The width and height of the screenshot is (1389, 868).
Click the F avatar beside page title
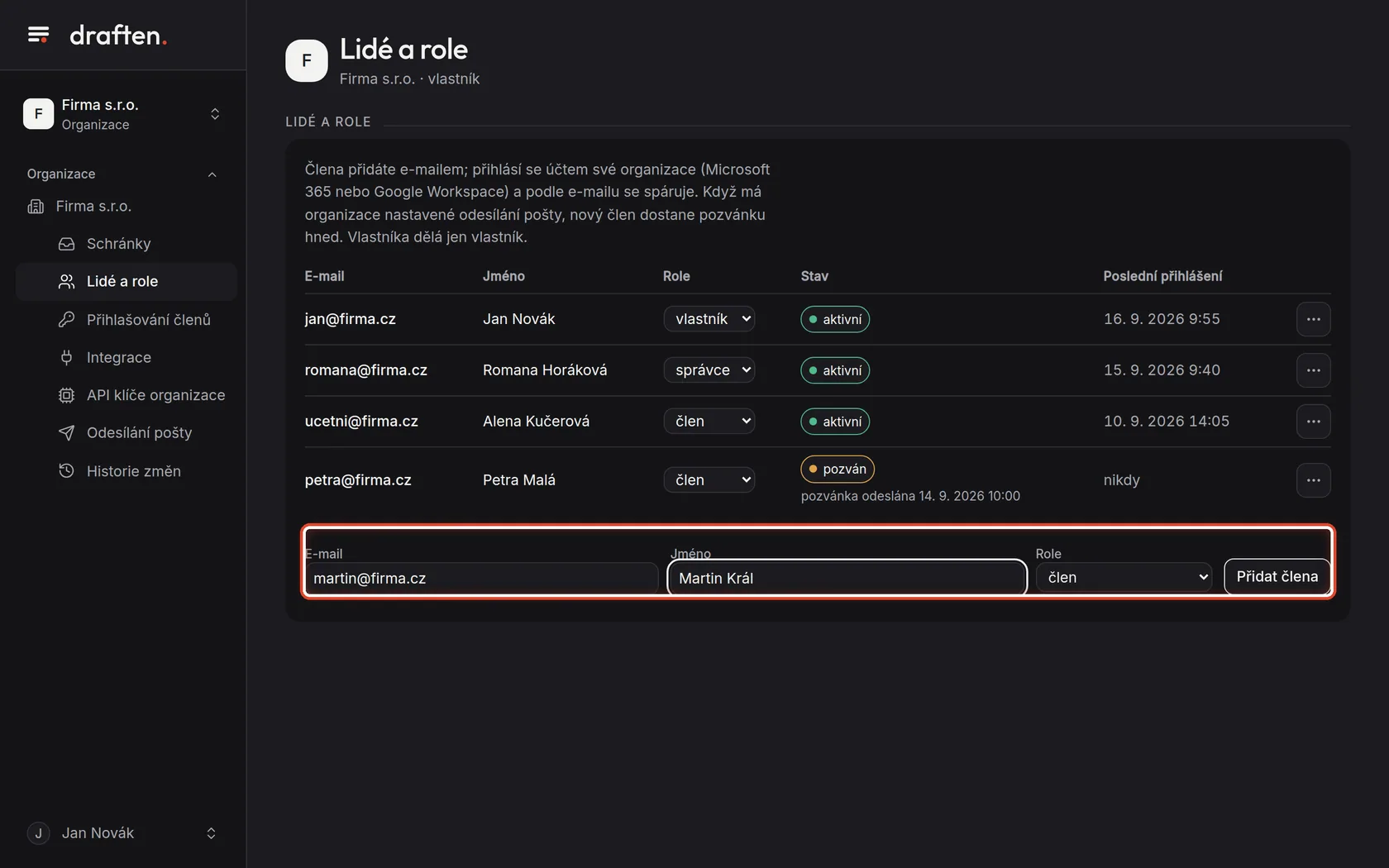307,60
